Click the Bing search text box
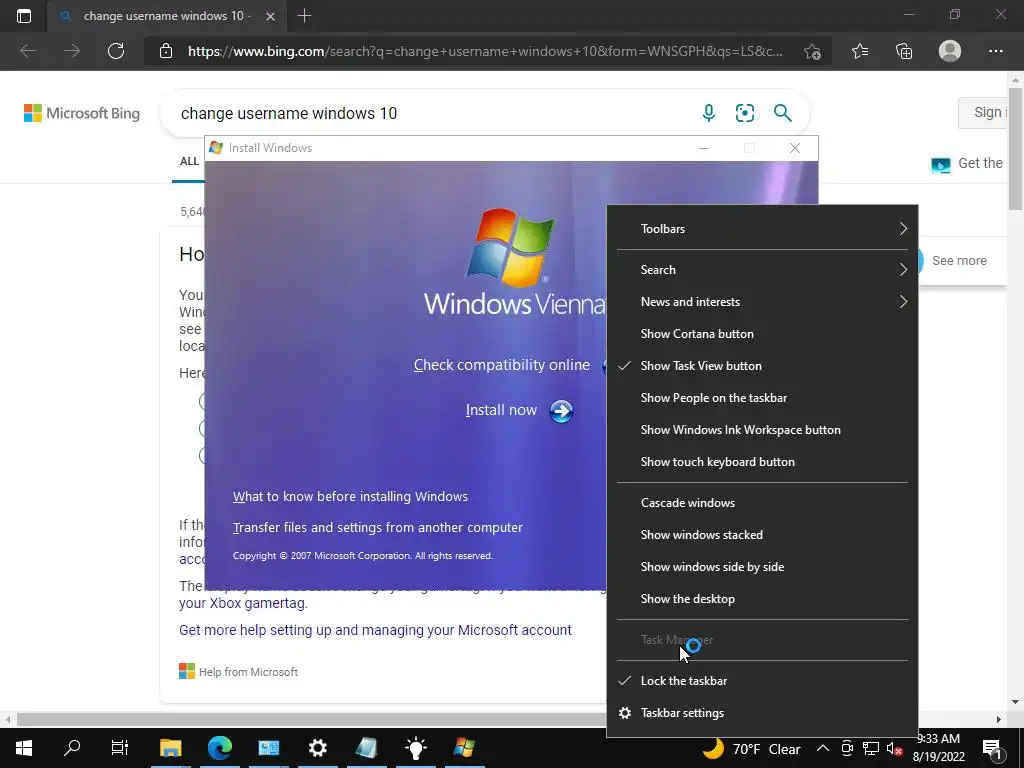 pyautogui.click(x=431, y=113)
